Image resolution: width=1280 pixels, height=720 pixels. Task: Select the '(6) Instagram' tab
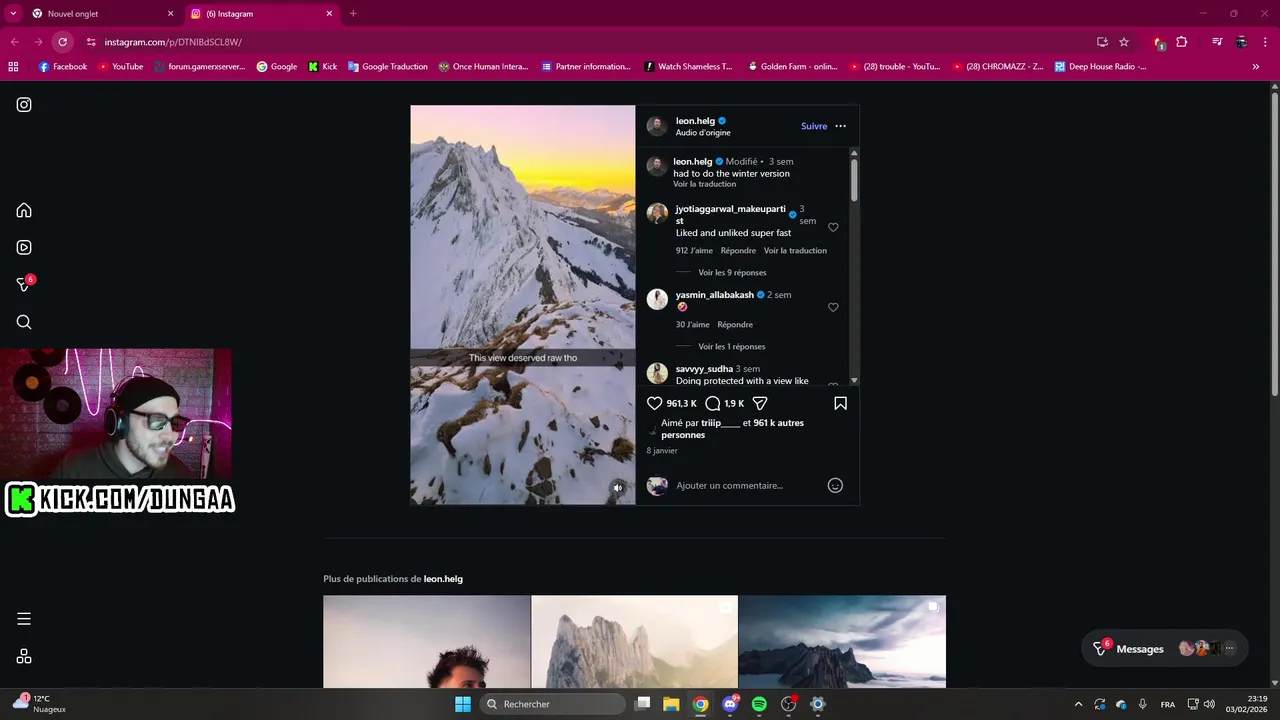pos(260,14)
